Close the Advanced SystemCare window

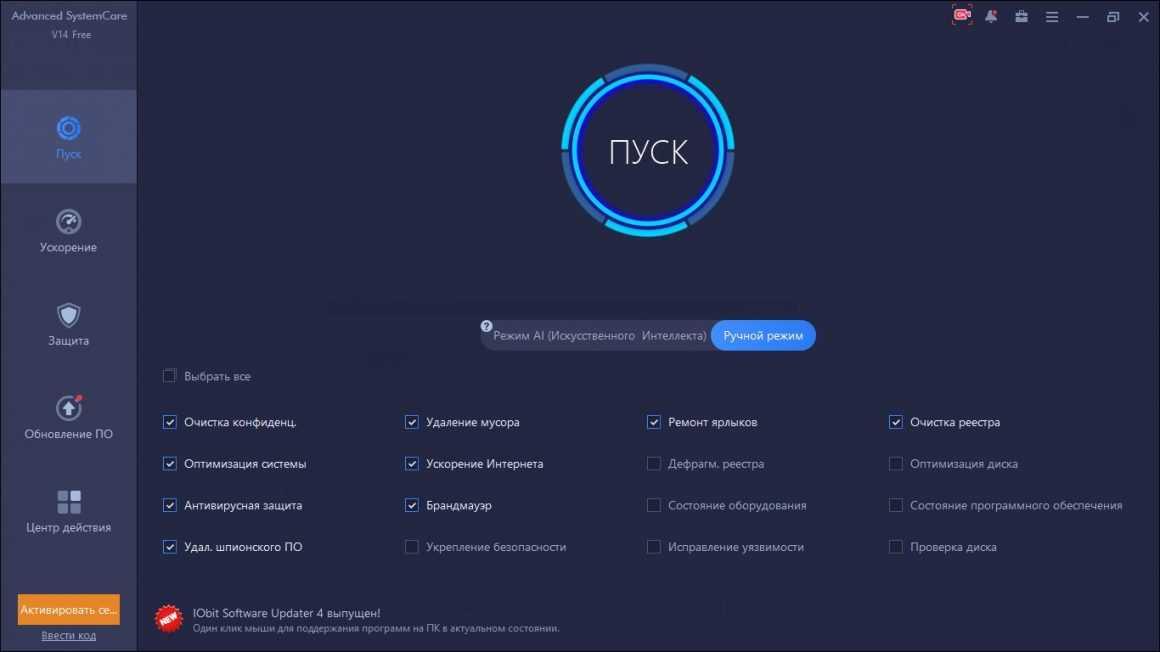pos(1143,17)
